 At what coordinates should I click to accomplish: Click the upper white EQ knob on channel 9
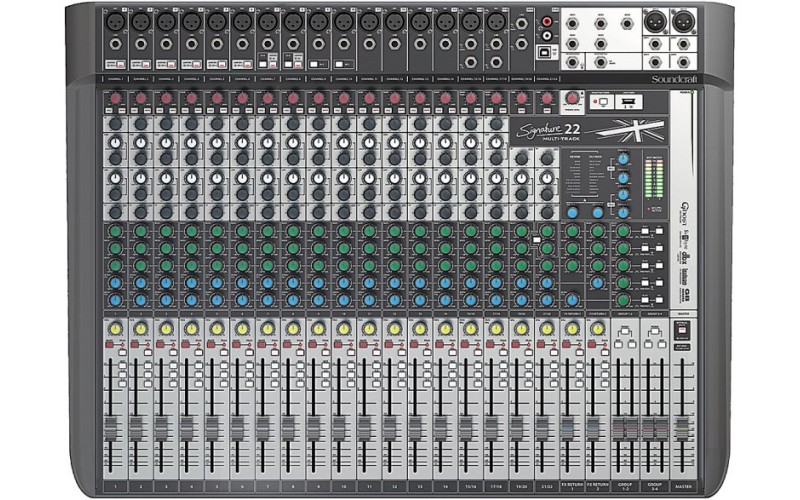point(319,143)
